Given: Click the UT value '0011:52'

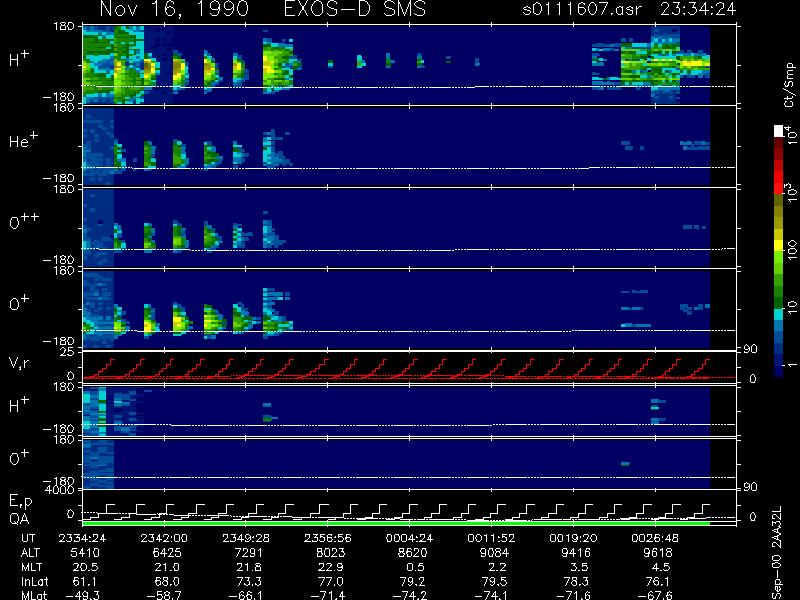Looking at the screenshot, I should (x=491, y=538).
